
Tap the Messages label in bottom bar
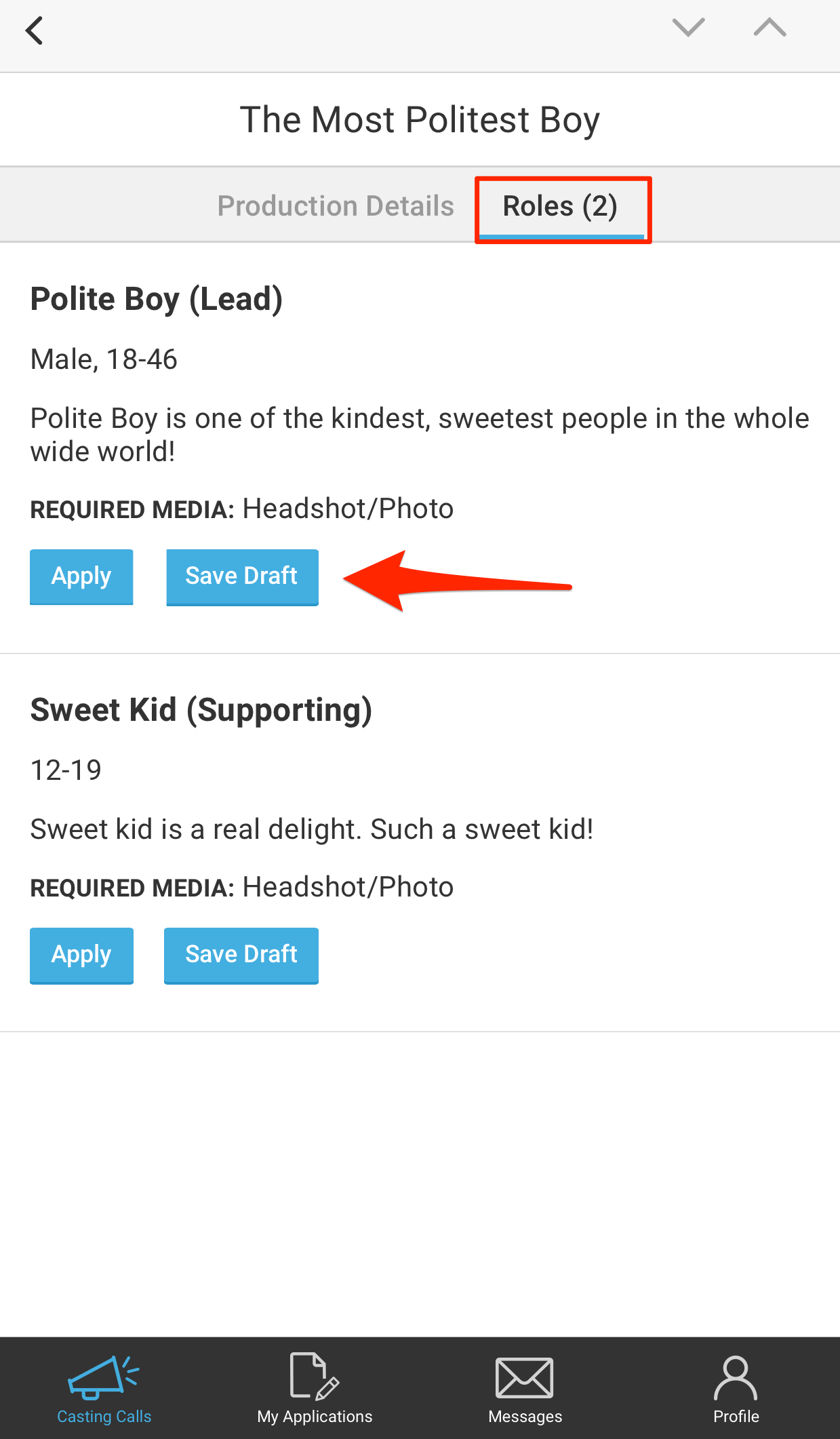pyautogui.click(x=525, y=1417)
